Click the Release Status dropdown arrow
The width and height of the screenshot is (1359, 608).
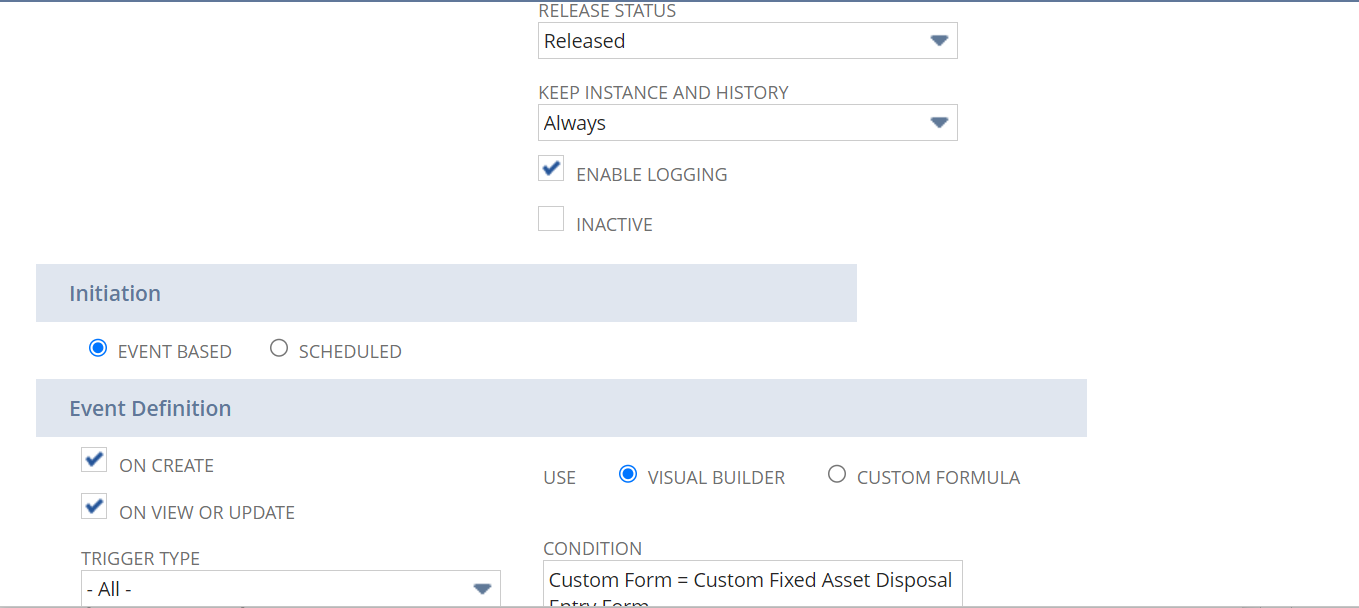point(938,41)
